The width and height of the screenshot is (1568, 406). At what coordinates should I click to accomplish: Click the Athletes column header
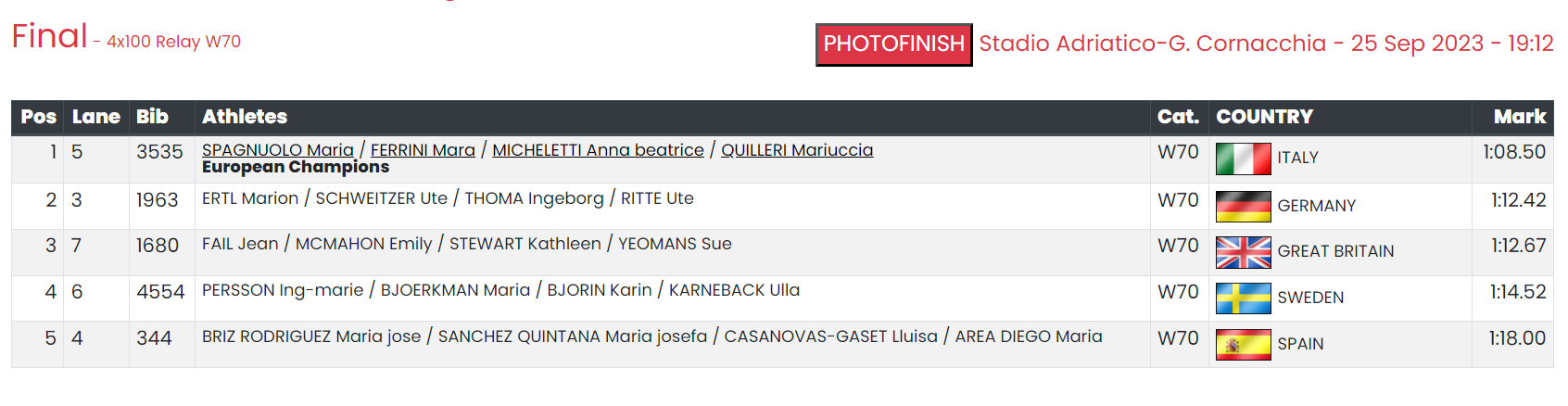tap(245, 117)
